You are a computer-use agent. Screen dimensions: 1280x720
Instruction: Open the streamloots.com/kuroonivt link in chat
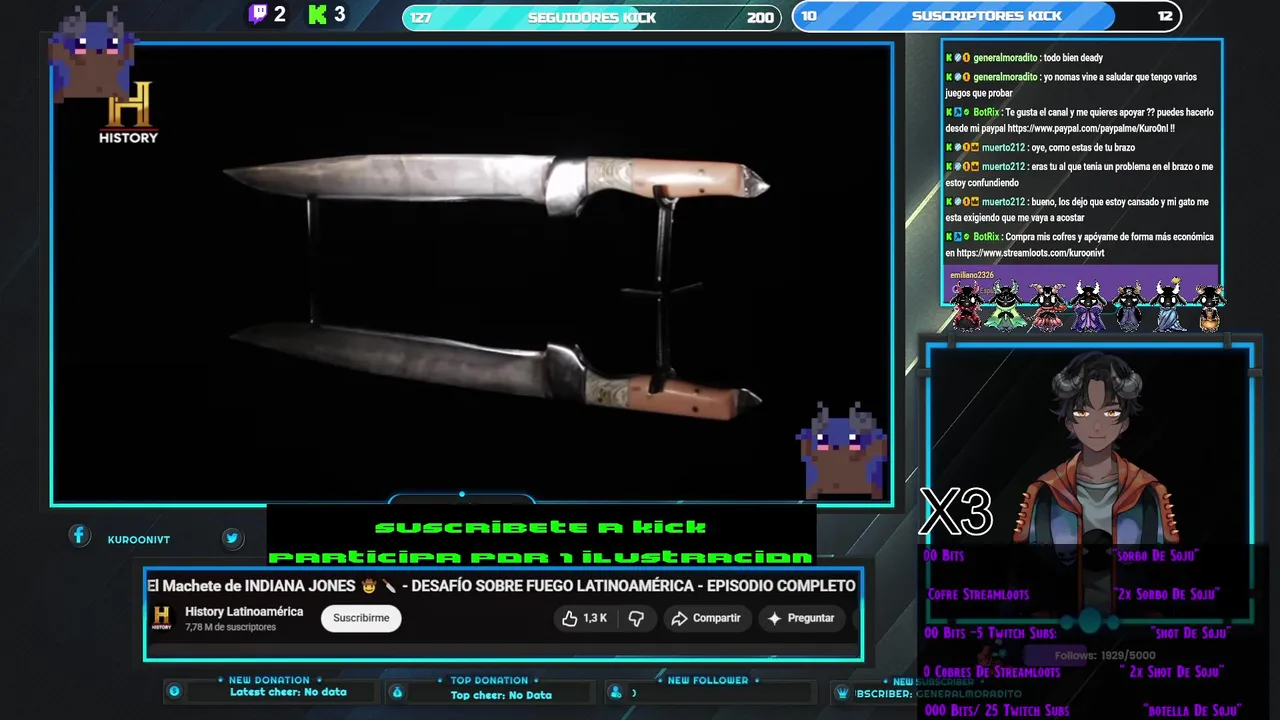click(x=1030, y=253)
